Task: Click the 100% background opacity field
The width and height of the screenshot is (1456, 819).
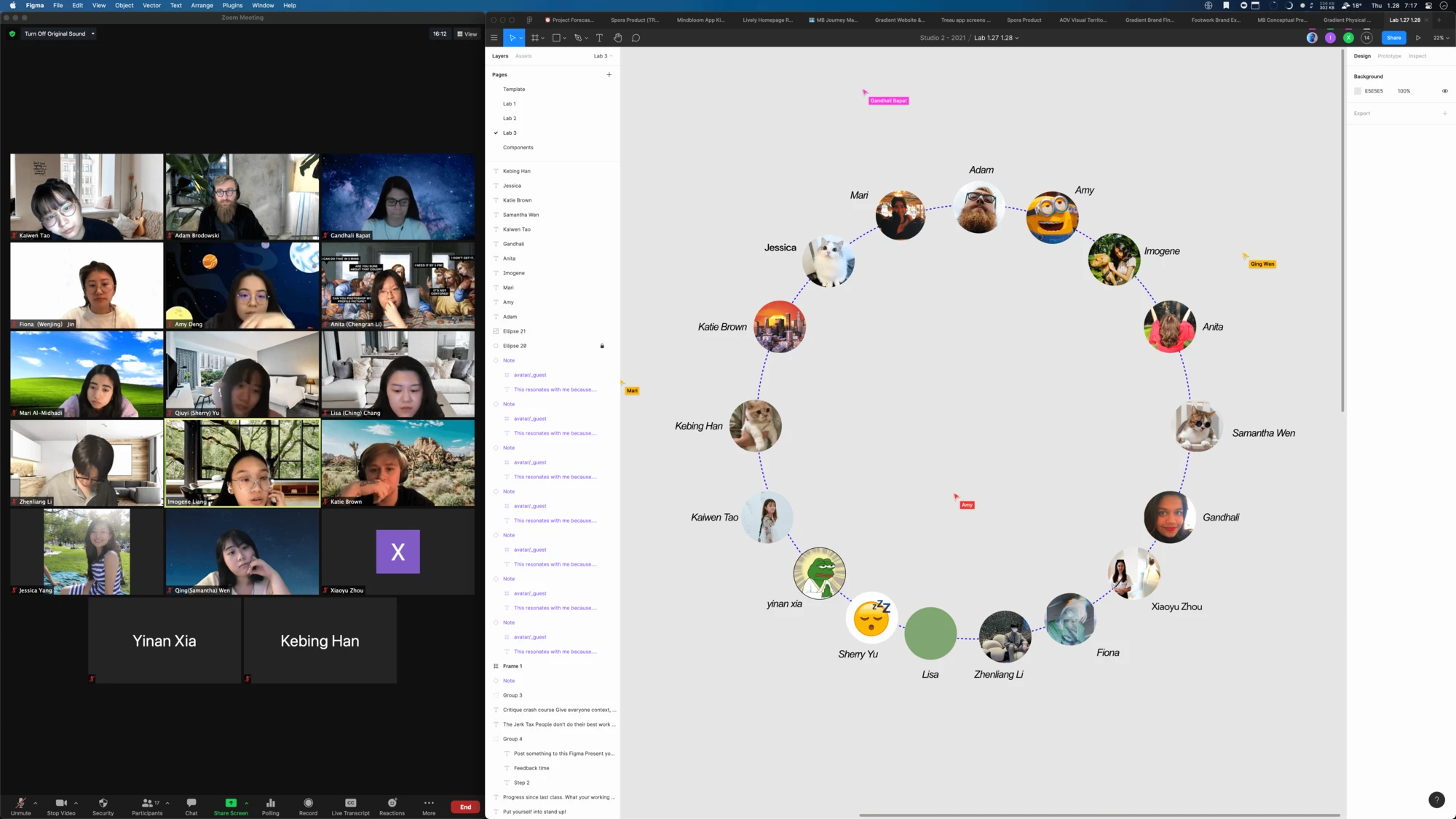Action: (x=1404, y=91)
